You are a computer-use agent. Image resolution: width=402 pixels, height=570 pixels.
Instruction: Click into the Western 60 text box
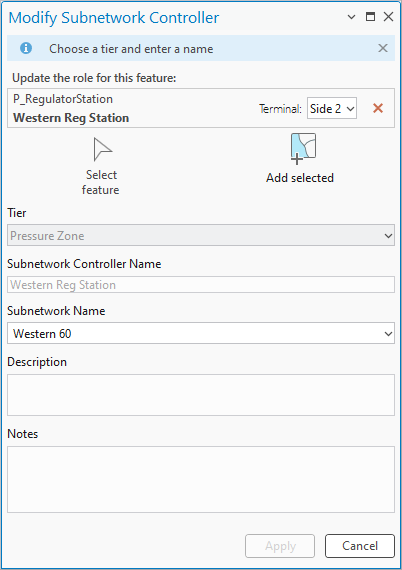194,333
